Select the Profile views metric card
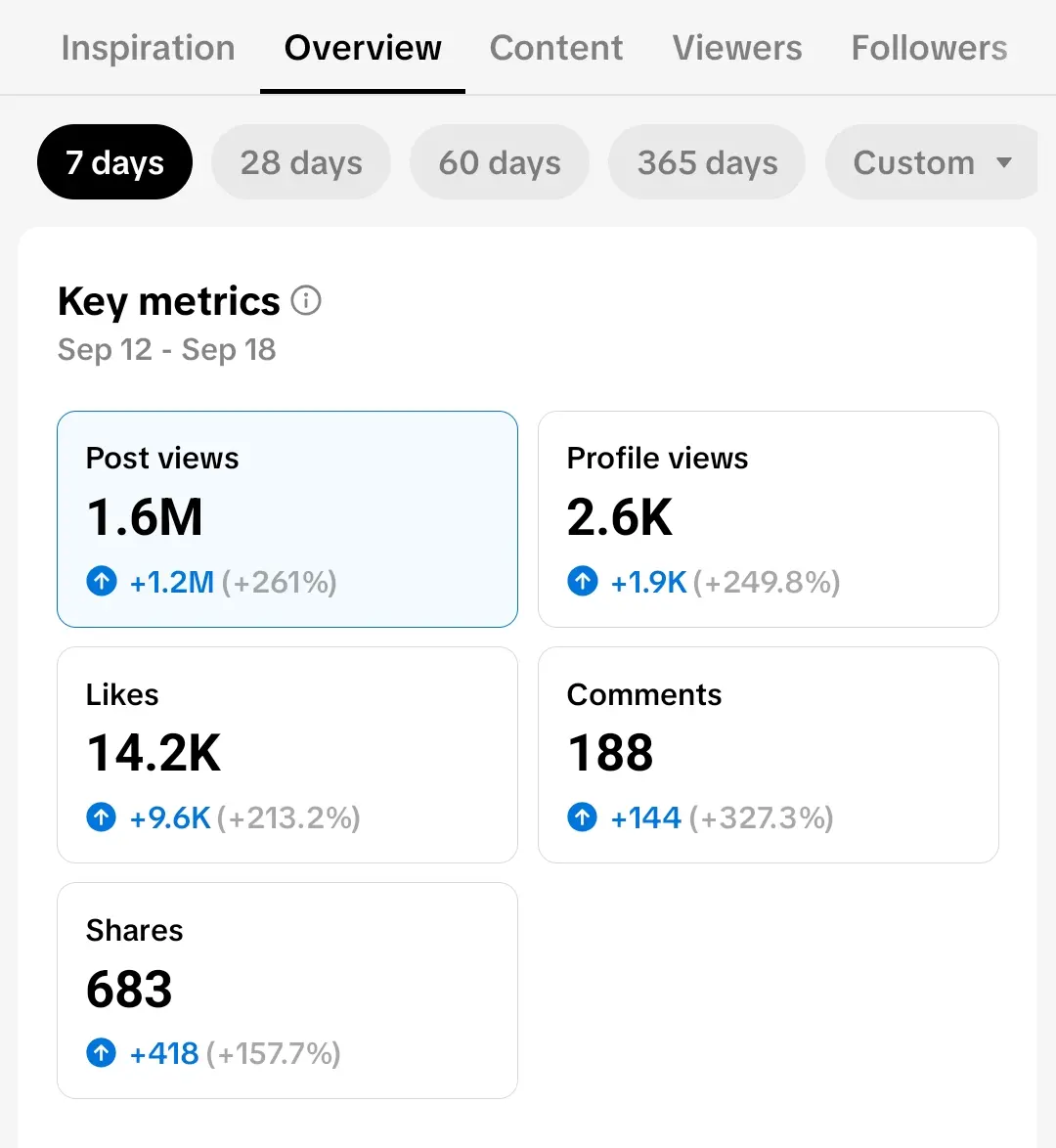The width and height of the screenshot is (1056, 1148). pyautogui.click(x=769, y=519)
